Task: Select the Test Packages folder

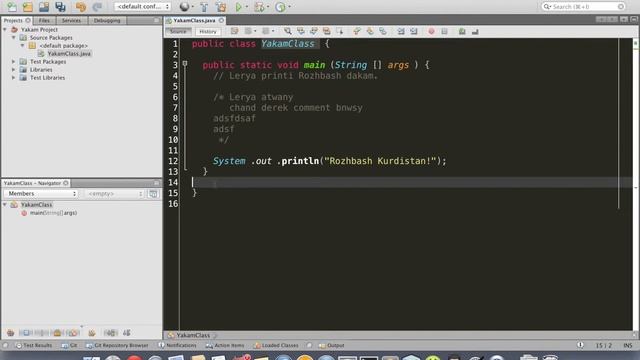Action: click(x=48, y=62)
